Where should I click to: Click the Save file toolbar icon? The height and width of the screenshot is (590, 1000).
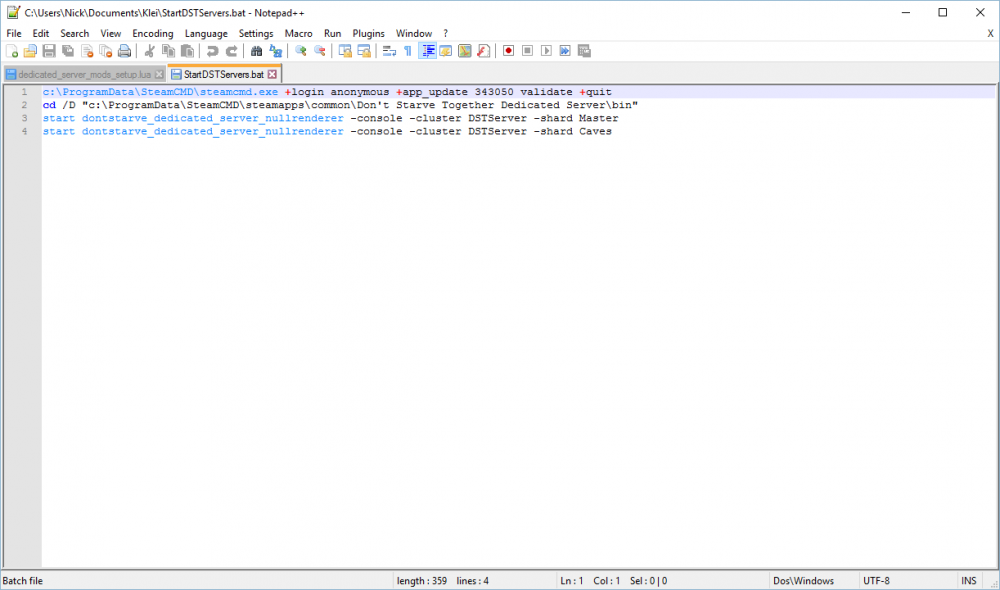[48, 51]
